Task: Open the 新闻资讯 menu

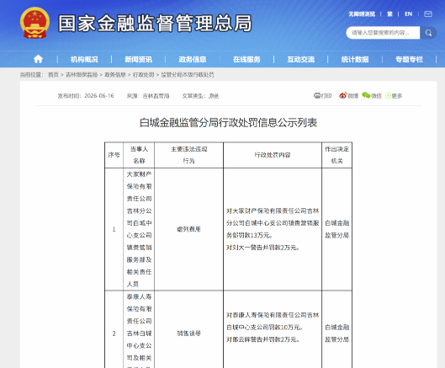Action: click(x=138, y=59)
